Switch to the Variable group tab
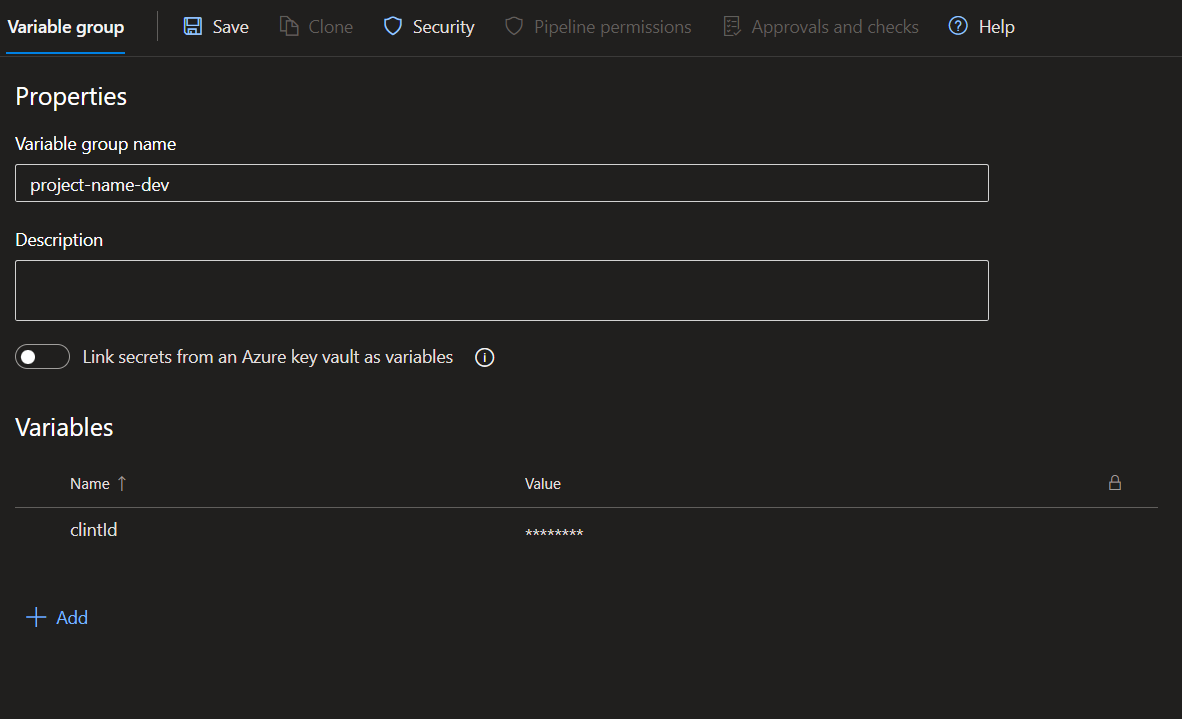The image size is (1182, 719). [66, 27]
